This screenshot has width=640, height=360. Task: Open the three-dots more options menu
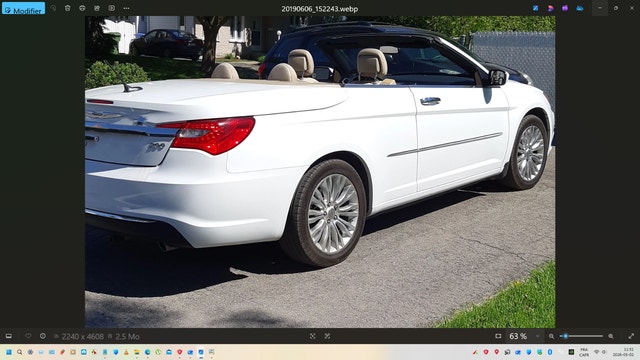pyautogui.click(x=126, y=8)
